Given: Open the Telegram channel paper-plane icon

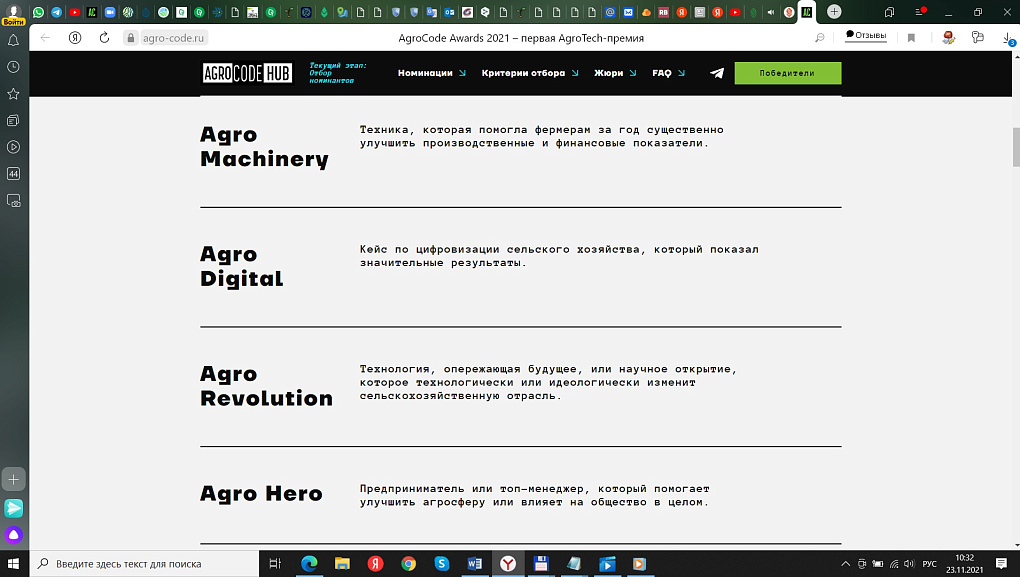Looking at the screenshot, I should click(717, 73).
